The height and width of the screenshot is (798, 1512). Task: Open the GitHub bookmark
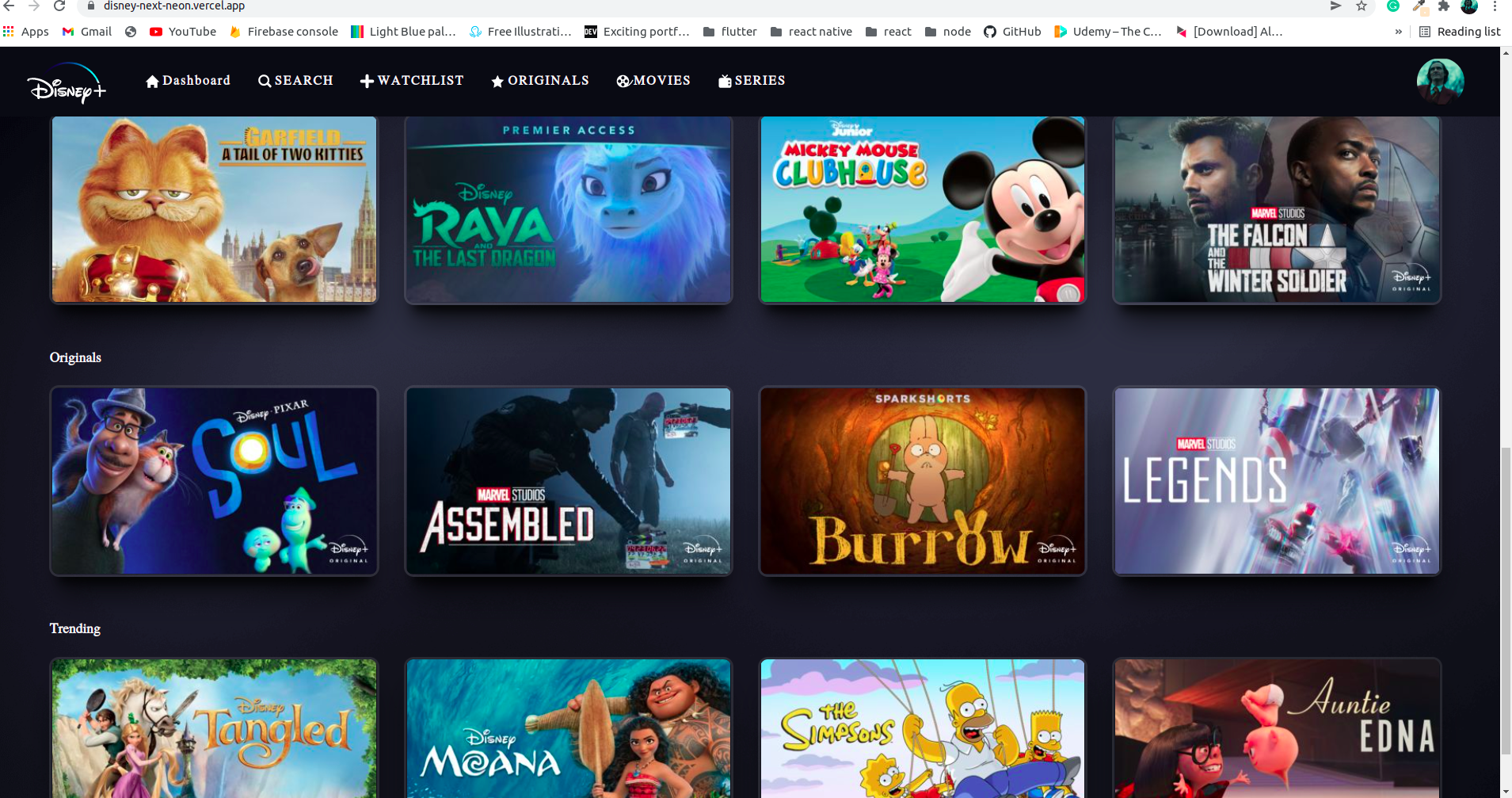click(1012, 32)
